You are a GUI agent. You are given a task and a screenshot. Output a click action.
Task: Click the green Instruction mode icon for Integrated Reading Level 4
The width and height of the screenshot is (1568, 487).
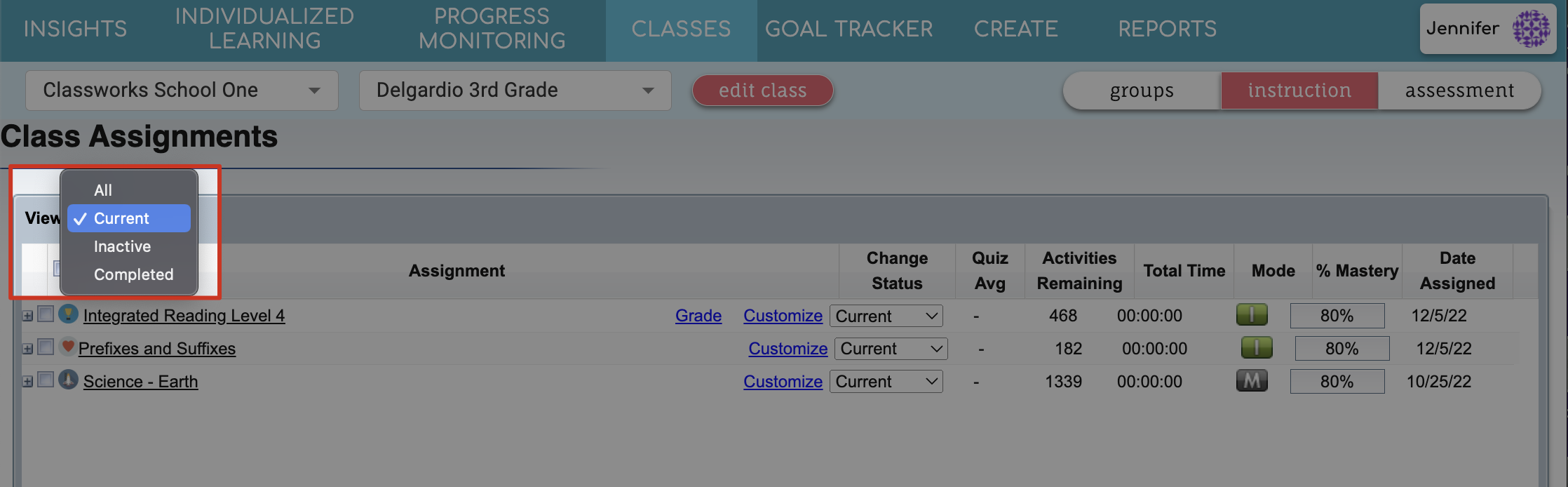pos(1252,315)
